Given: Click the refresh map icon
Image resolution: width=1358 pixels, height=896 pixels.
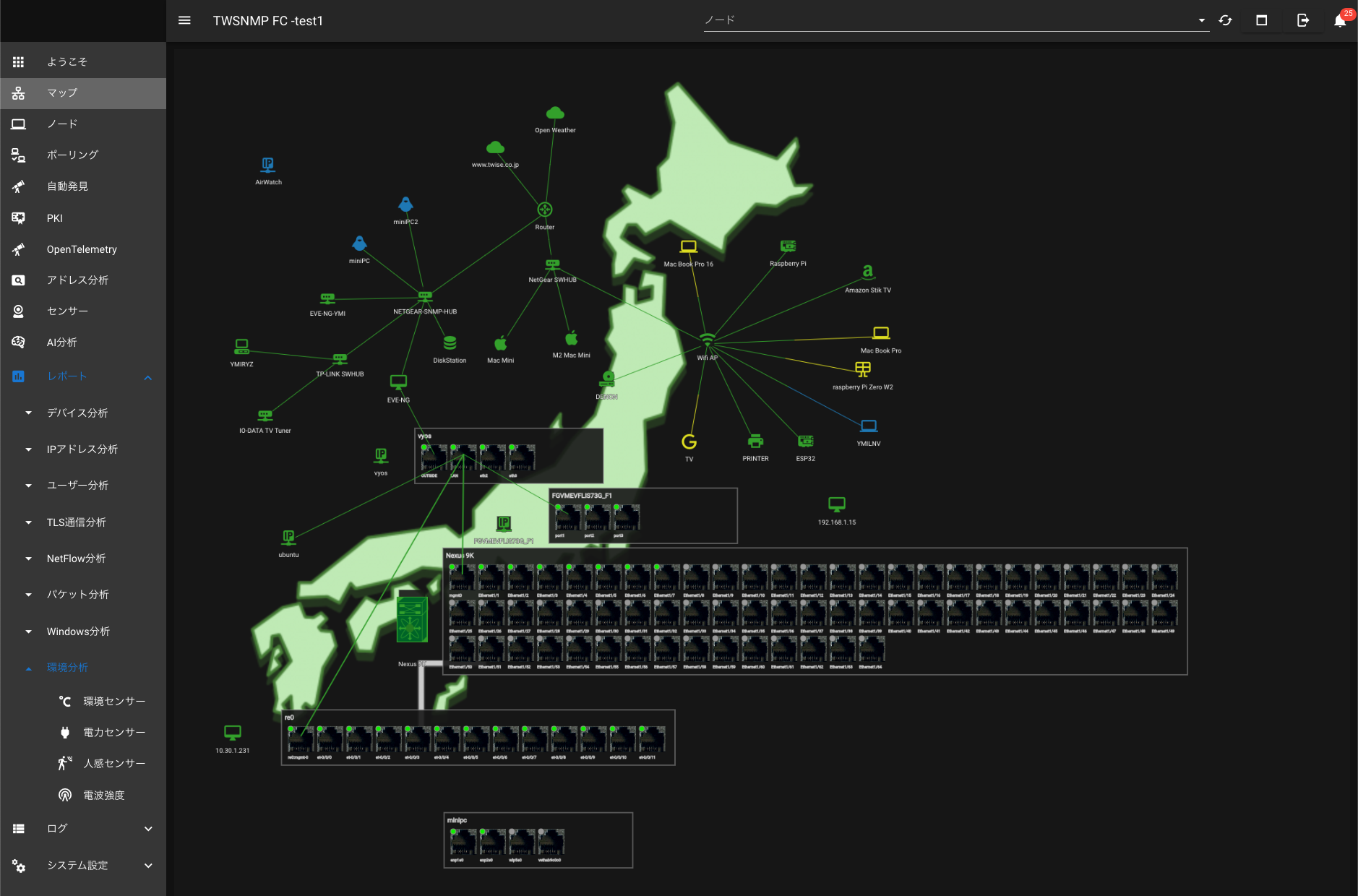Looking at the screenshot, I should [1225, 20].
